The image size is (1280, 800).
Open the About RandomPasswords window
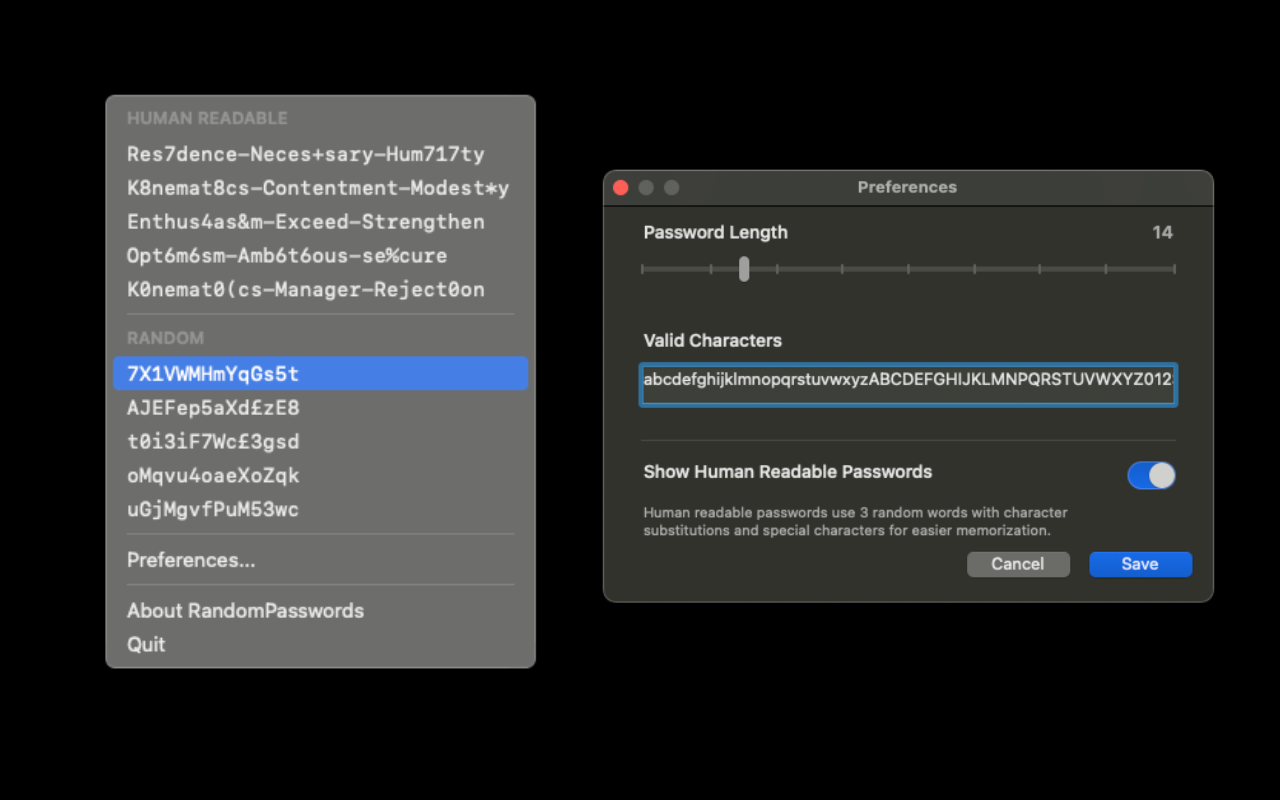[246, 611]
